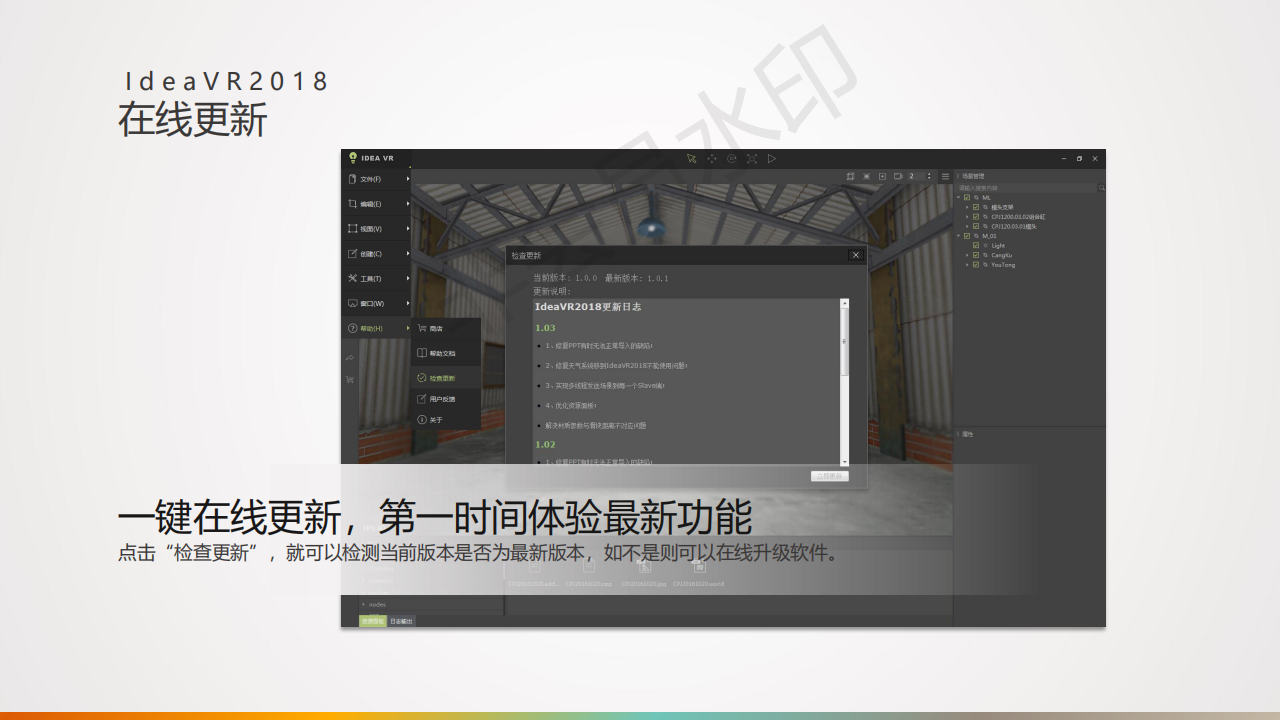Expand the 槽头支架 tree node
1280x720 pixels.
pos(967,207)
